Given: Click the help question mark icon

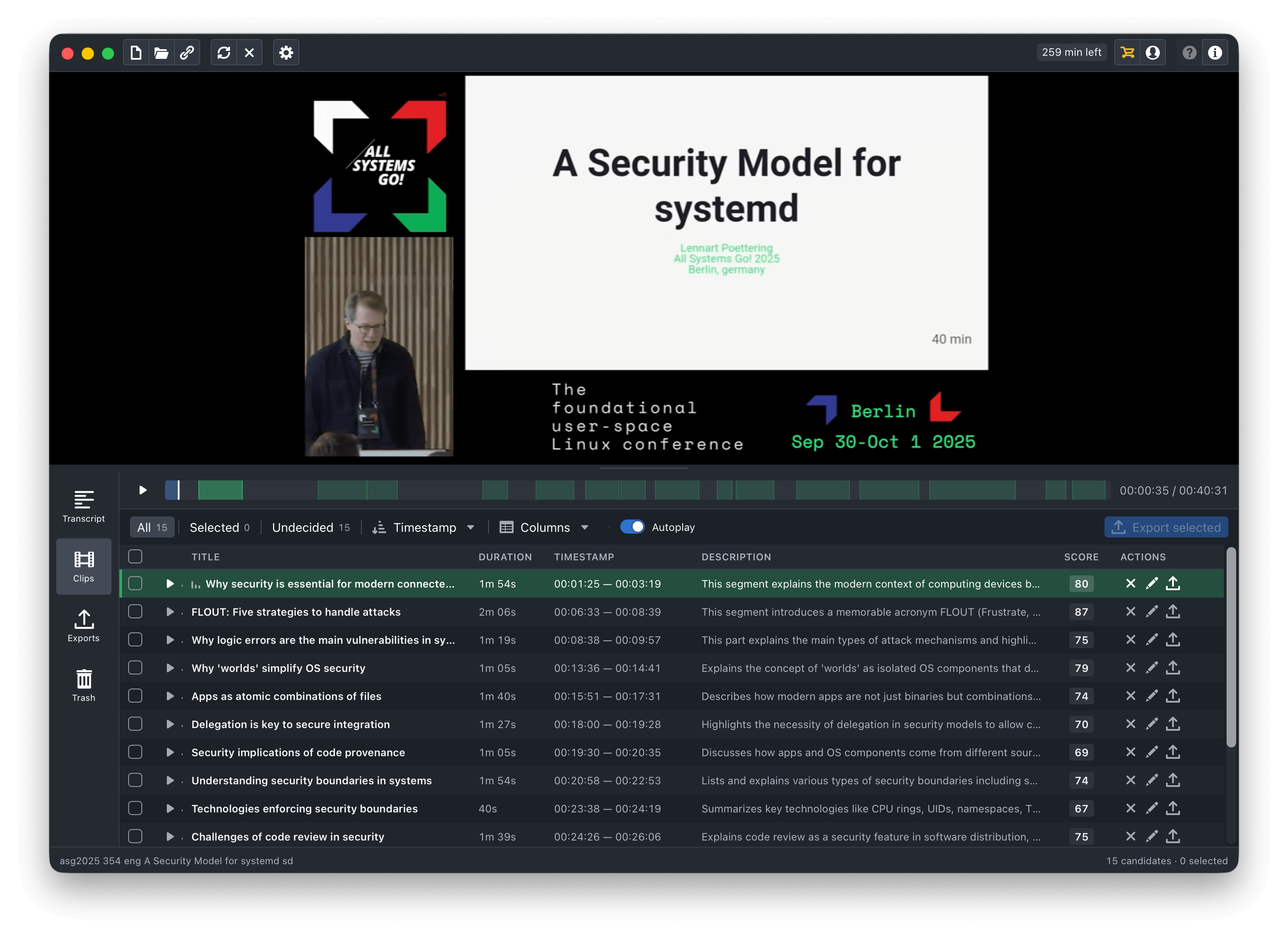Looking at the screenshot, I should click(x=1189, y=53).
